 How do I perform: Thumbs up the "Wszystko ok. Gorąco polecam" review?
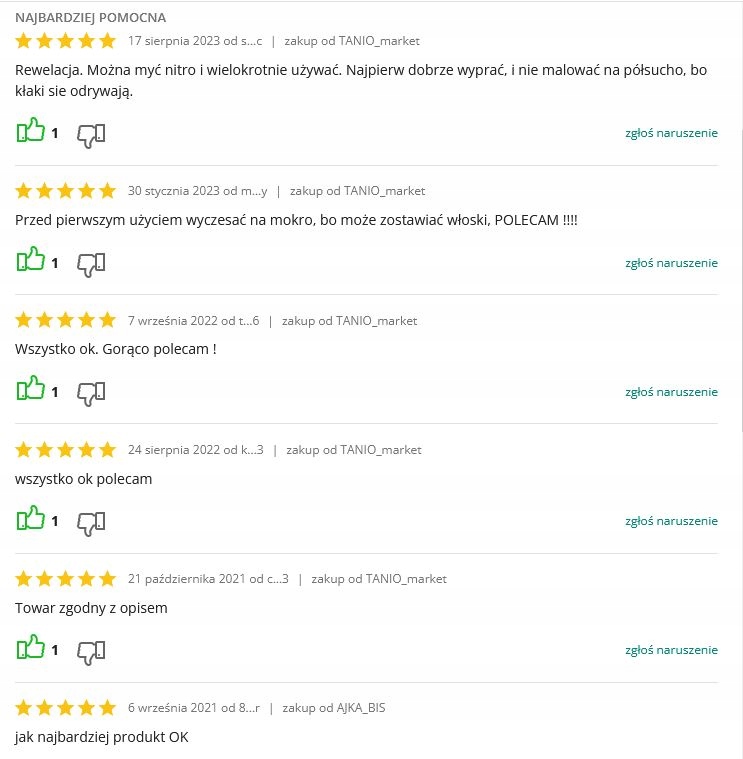[x=31, y=390]
